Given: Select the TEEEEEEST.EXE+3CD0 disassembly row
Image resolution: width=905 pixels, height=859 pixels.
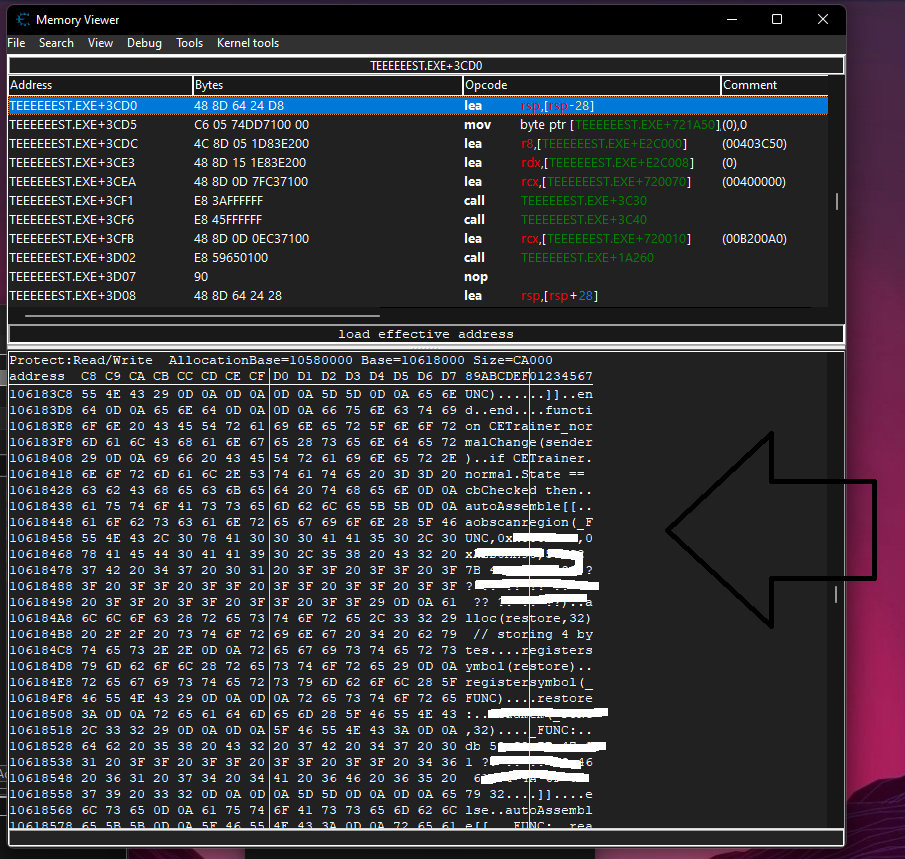Looking at the screenshot, I should [418, 106].
